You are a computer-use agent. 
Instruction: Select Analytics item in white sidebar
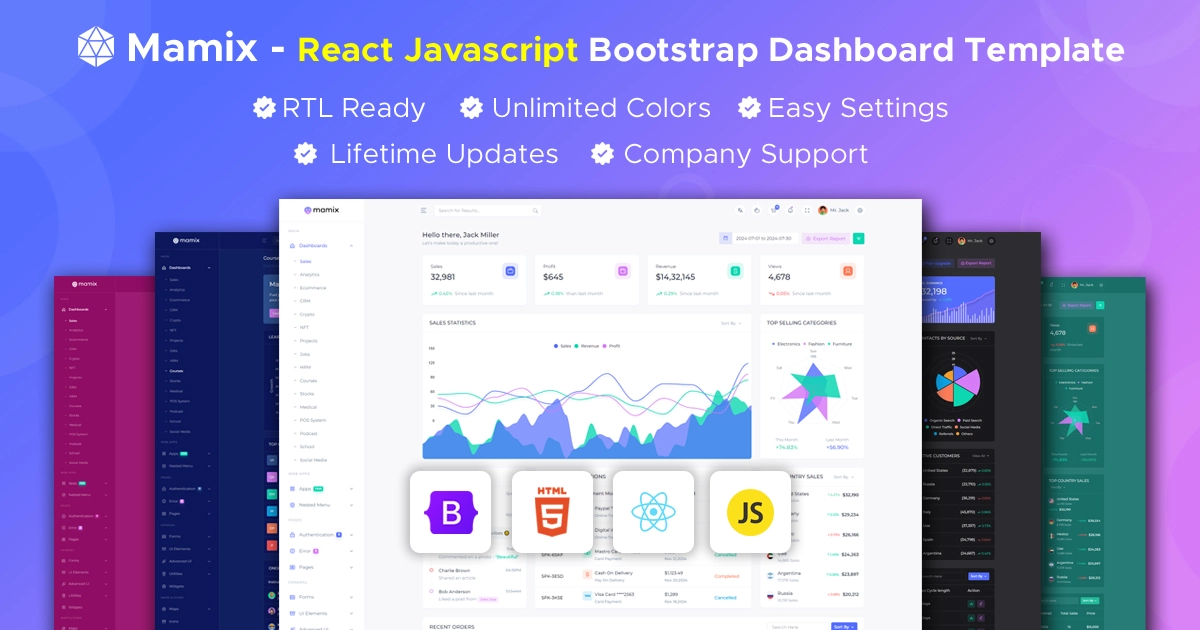pyautogui.click(x=309, y=274)
